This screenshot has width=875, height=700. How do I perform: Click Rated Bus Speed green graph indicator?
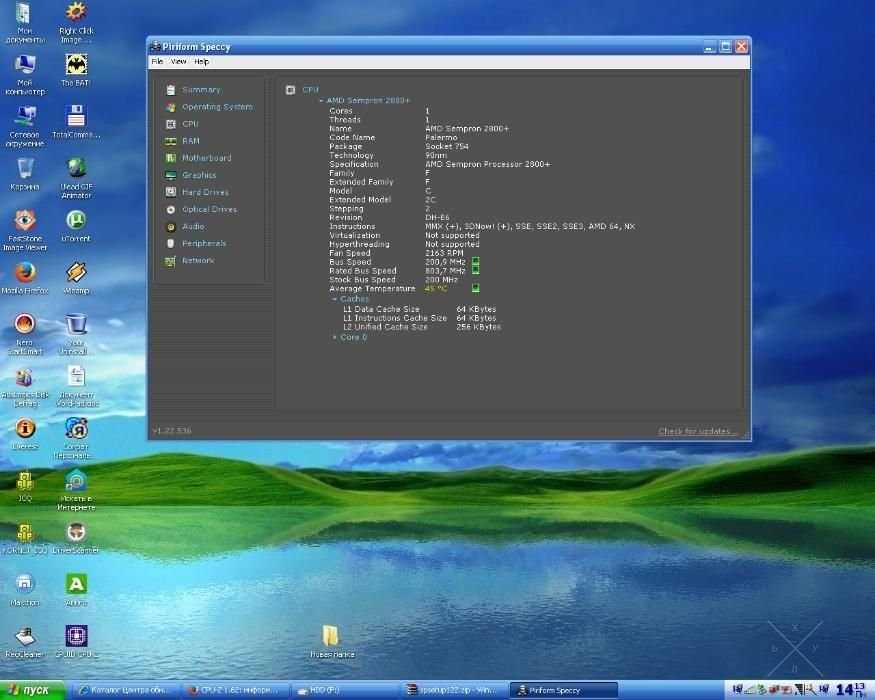click(475, 270)
